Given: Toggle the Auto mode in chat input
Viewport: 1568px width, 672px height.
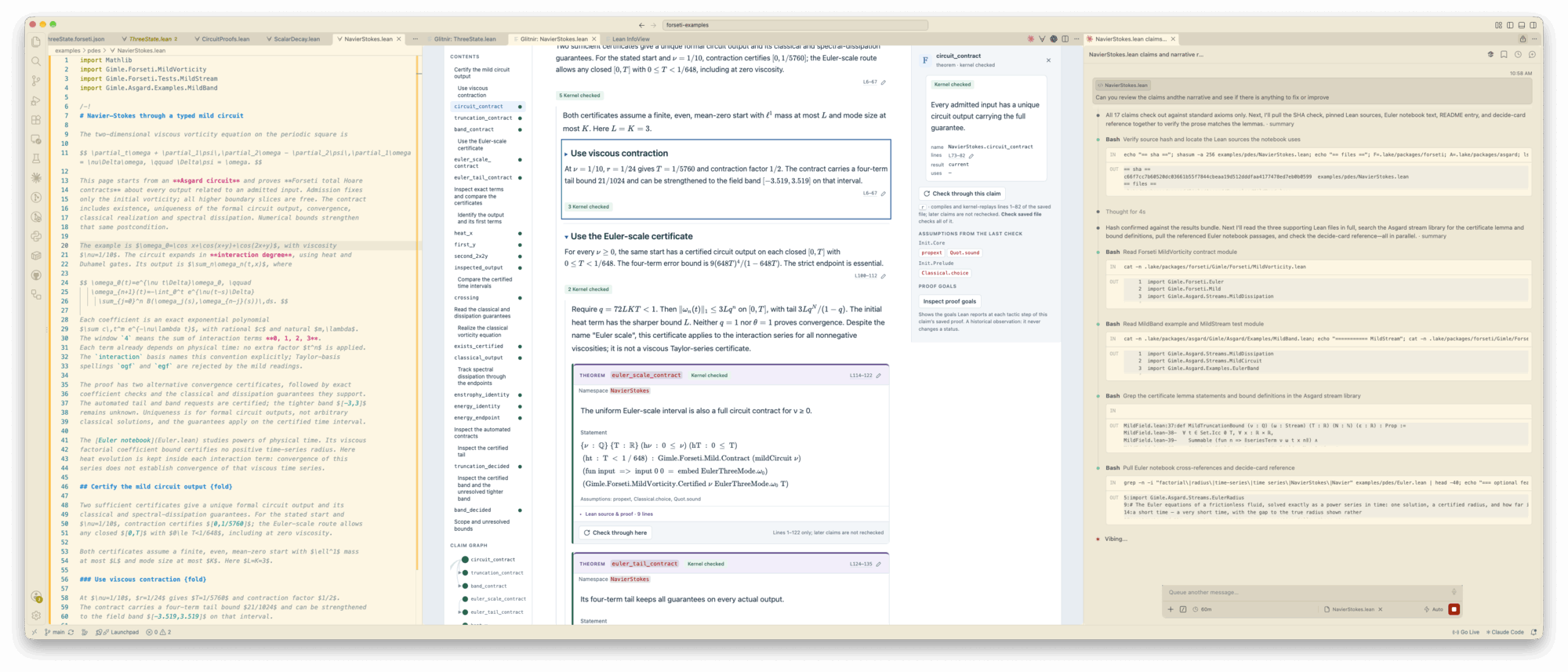Looking at the screenshot, I should click(x=1434, y=609).
